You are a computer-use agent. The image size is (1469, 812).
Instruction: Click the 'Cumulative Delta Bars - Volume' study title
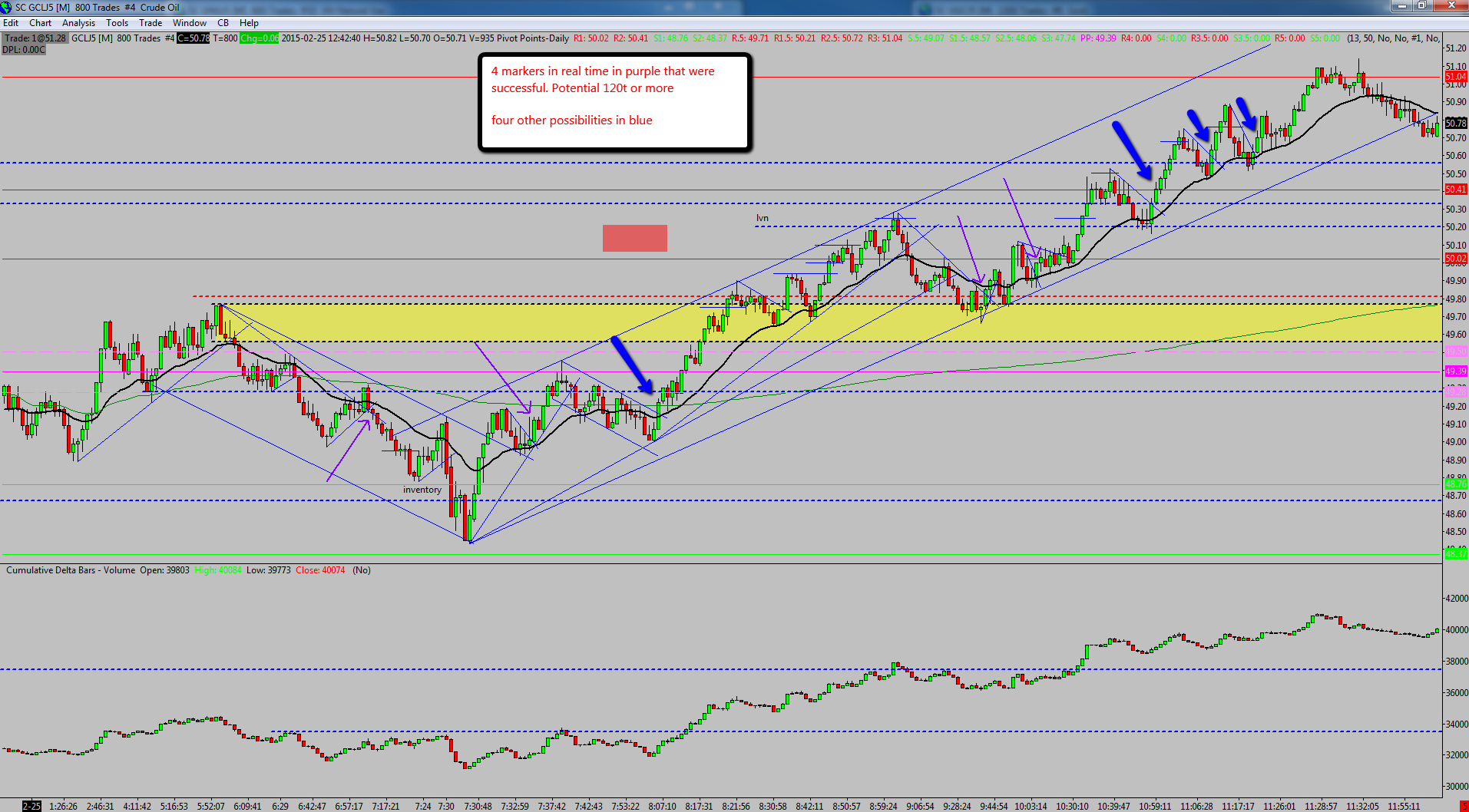click(x=71, y=570)
